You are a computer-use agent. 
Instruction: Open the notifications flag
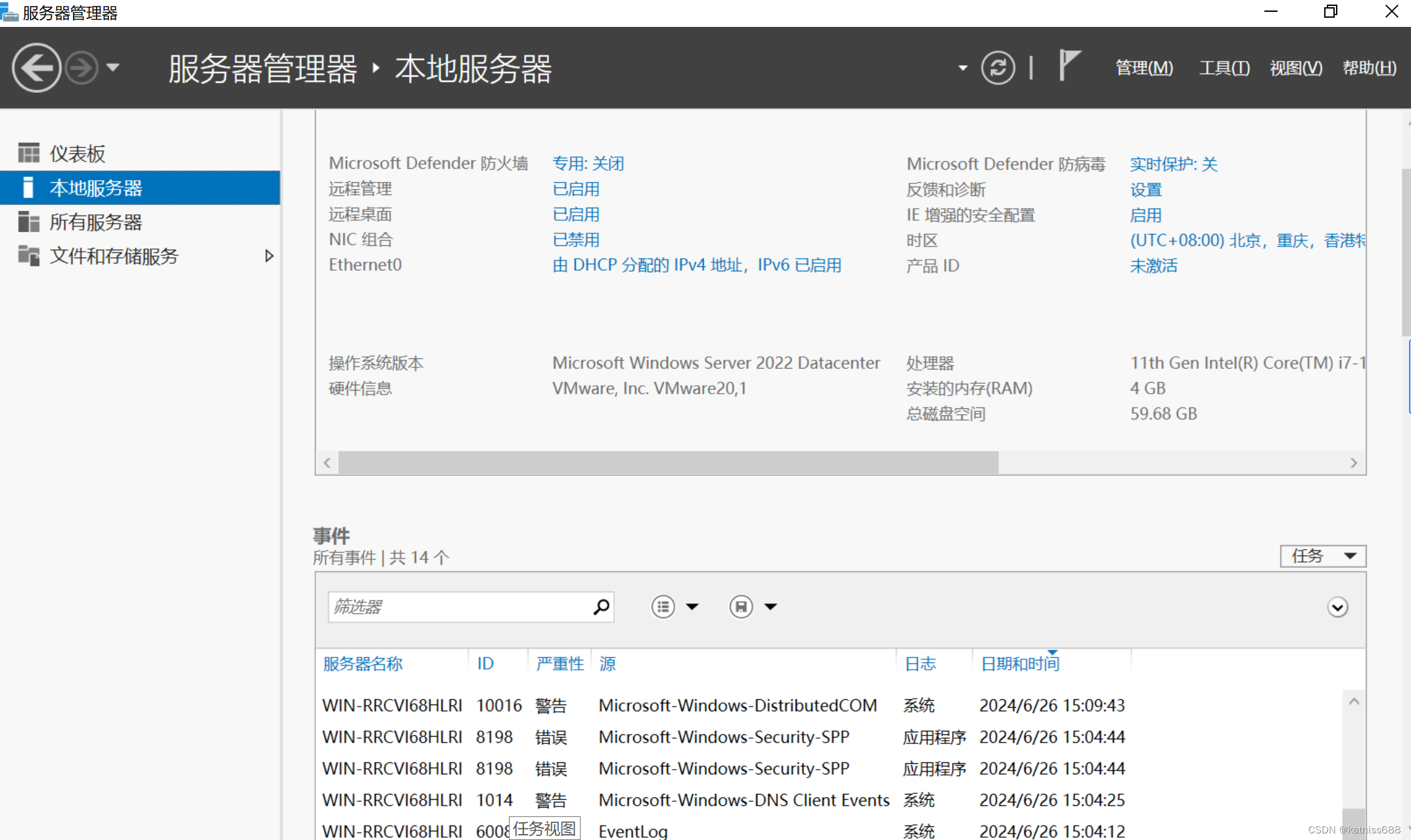(x=1069, y=66)
